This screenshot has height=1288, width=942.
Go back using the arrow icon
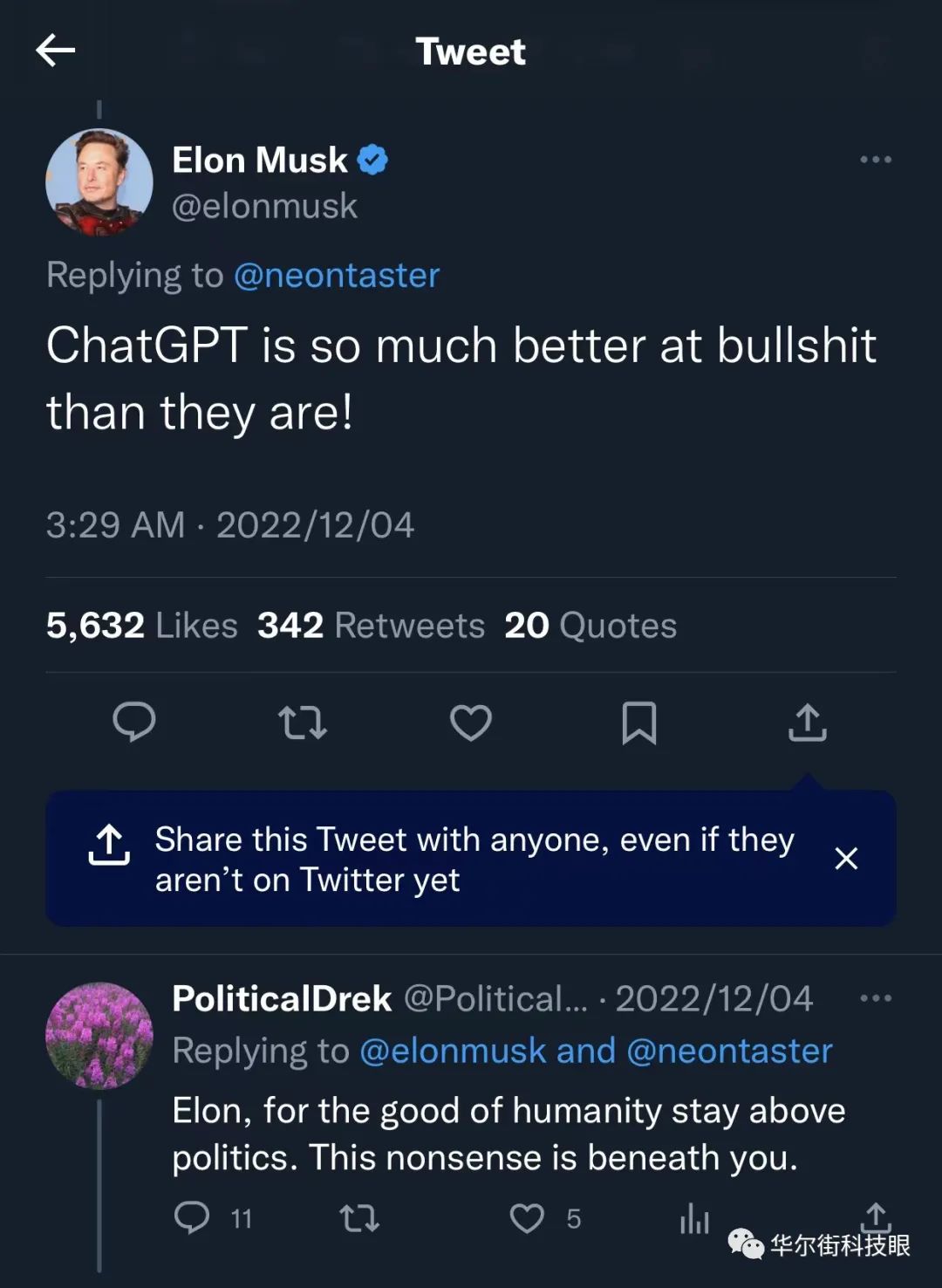(x=55, y=51)
